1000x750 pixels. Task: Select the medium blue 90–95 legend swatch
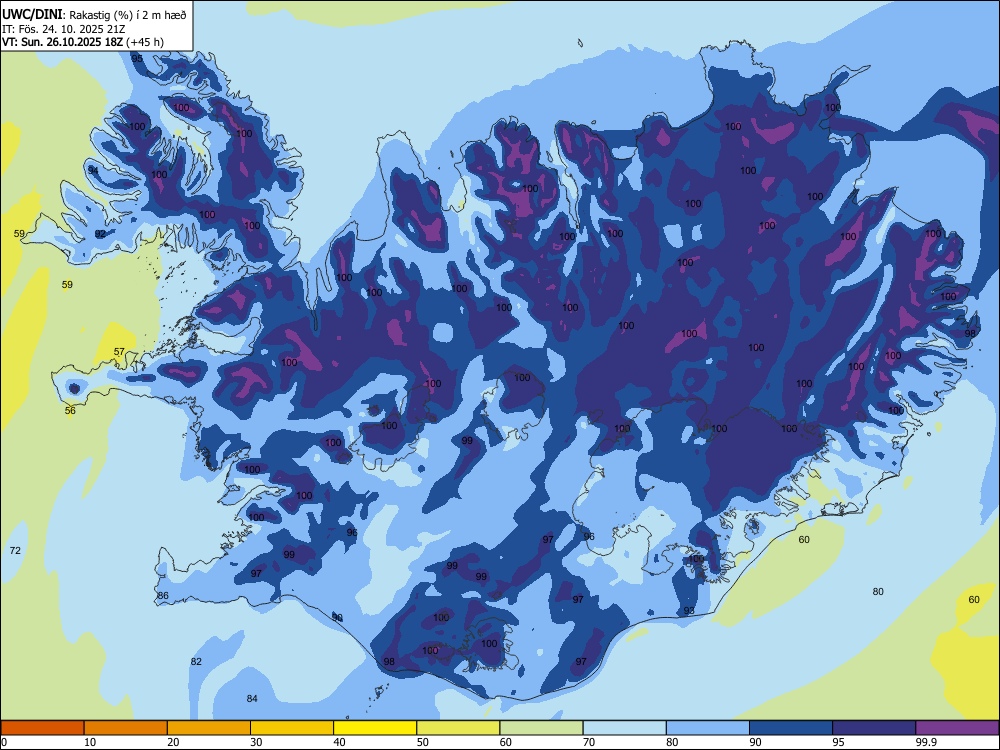point(791,728)
